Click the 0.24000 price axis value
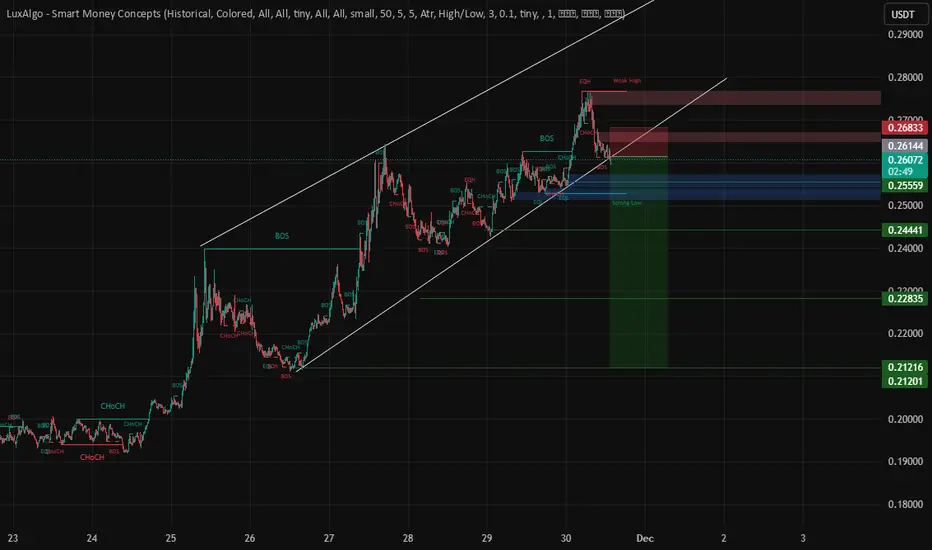 (x=905, y=249)
